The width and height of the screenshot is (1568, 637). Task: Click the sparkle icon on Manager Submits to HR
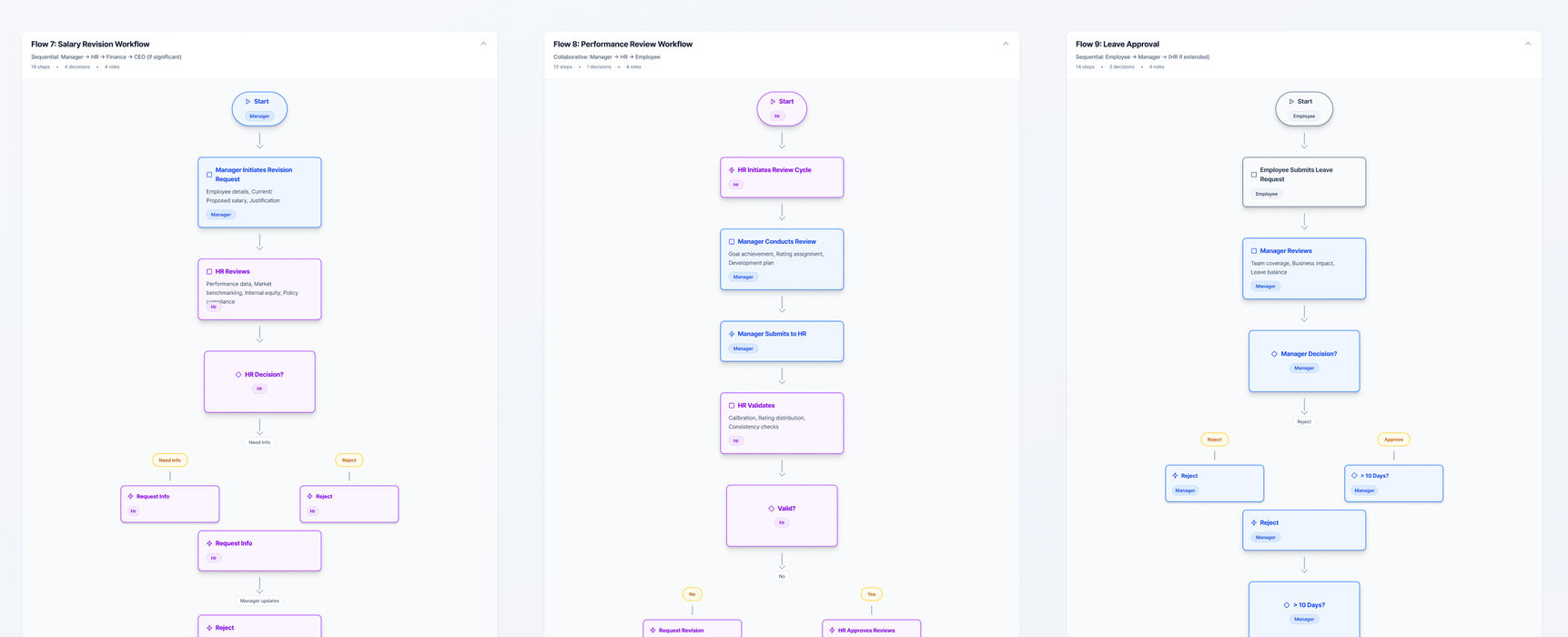pyautogui.click(x=732, y=334)
